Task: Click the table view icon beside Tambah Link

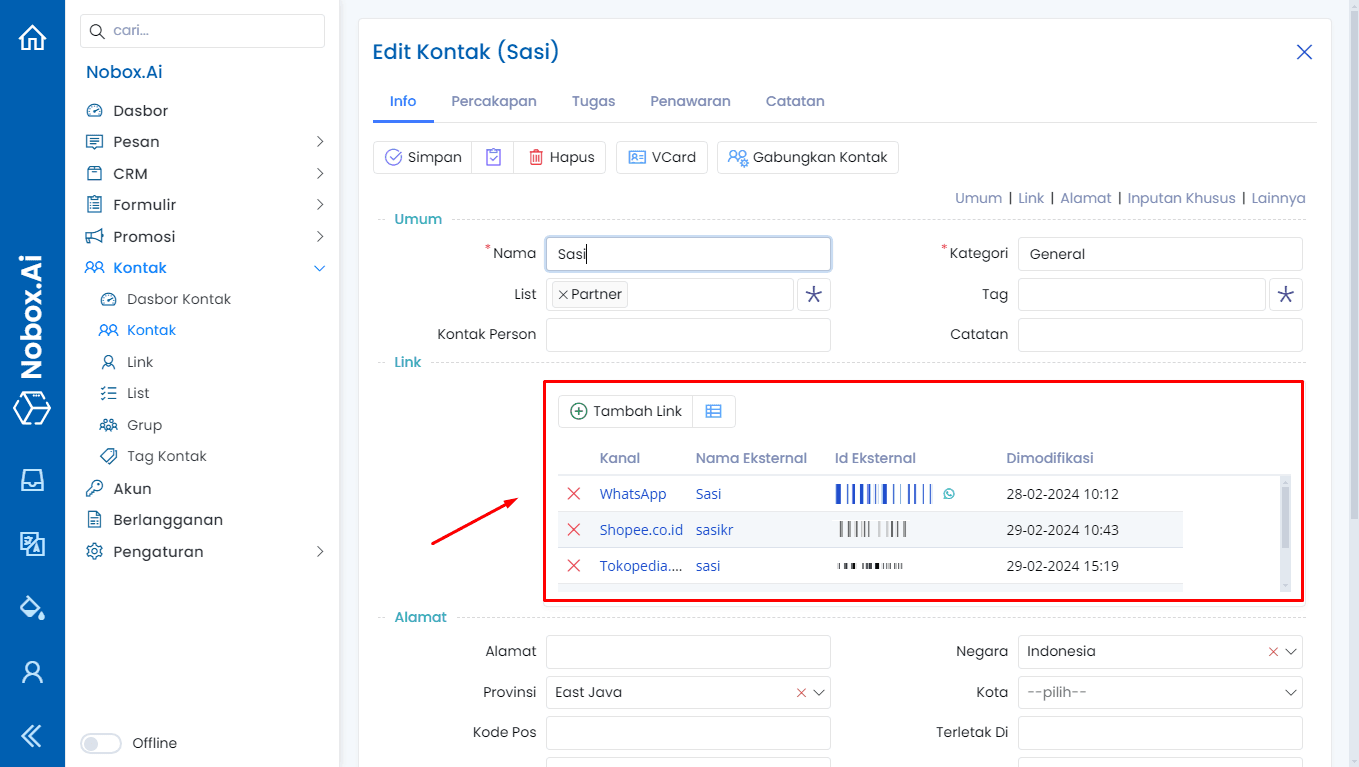Action: click(x=713, y=411)
